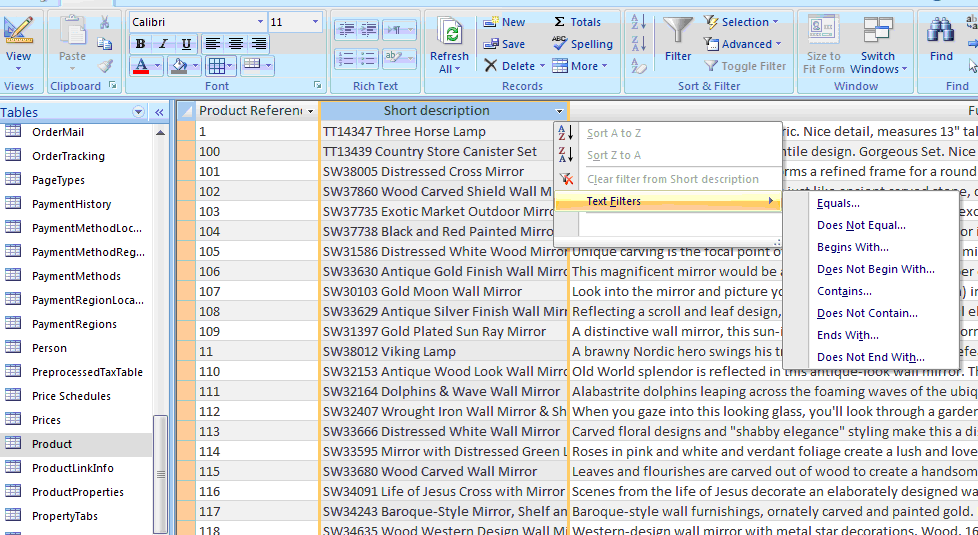Click the Totals sigma button

(576, 22)
